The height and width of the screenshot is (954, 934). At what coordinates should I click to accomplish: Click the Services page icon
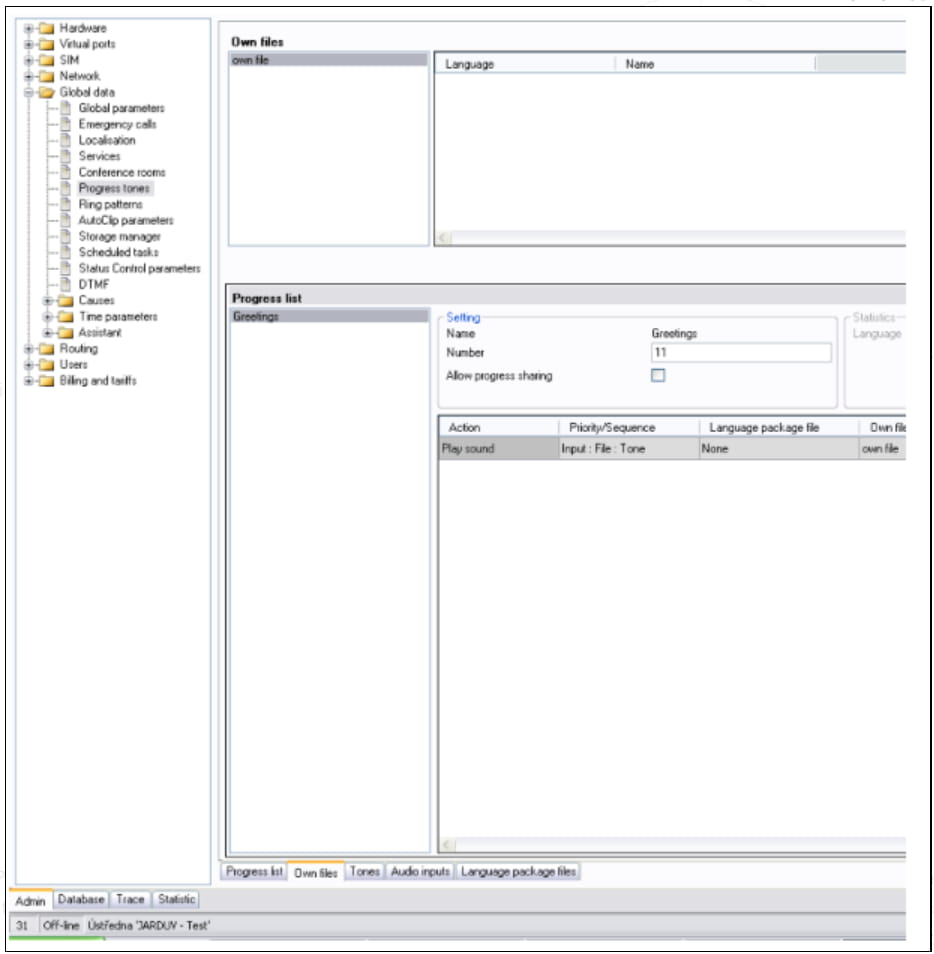click(66, 156)
